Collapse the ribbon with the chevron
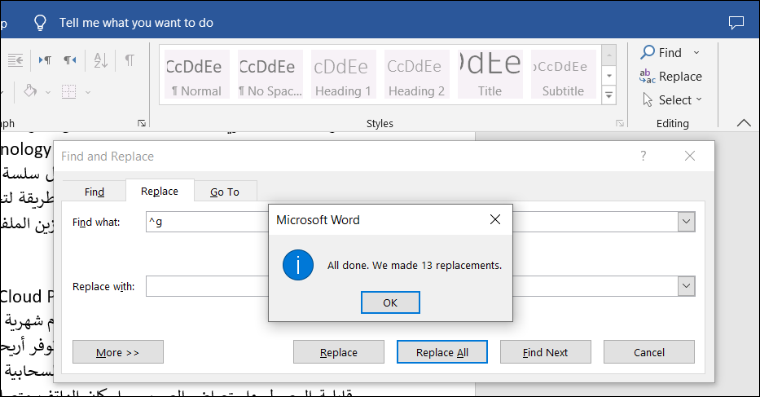The width and height of the screenshot is (760, 397). [744, 123]
